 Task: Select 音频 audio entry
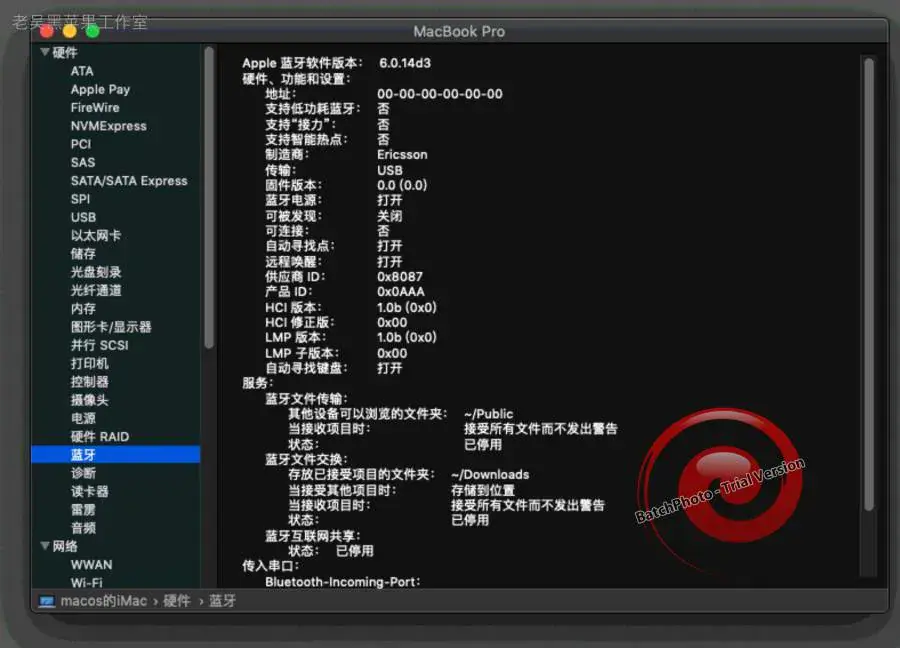point(83,528)
